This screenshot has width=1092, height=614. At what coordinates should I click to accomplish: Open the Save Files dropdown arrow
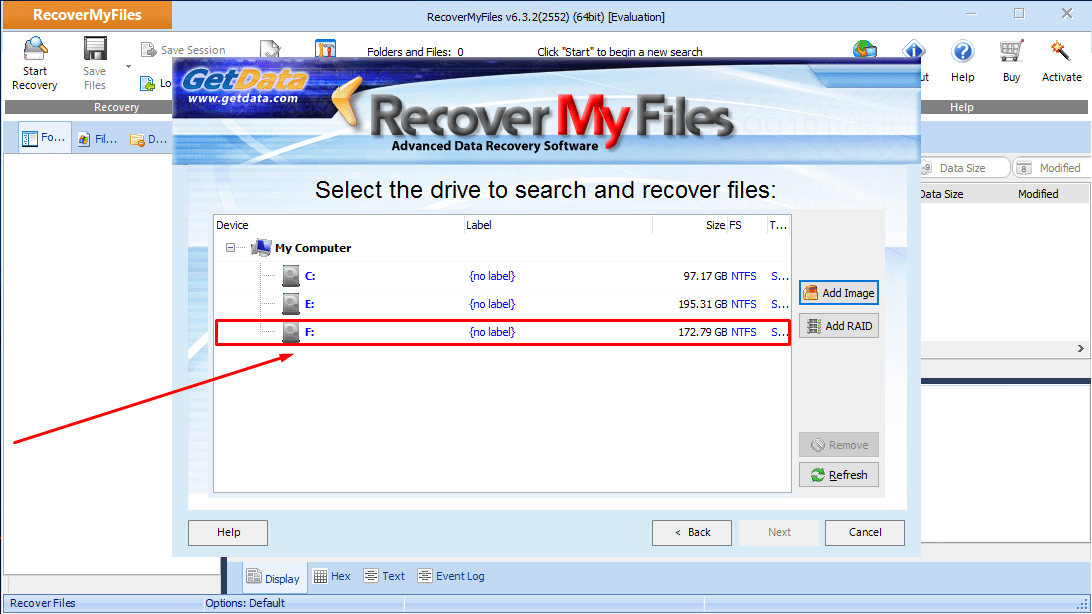128,67
